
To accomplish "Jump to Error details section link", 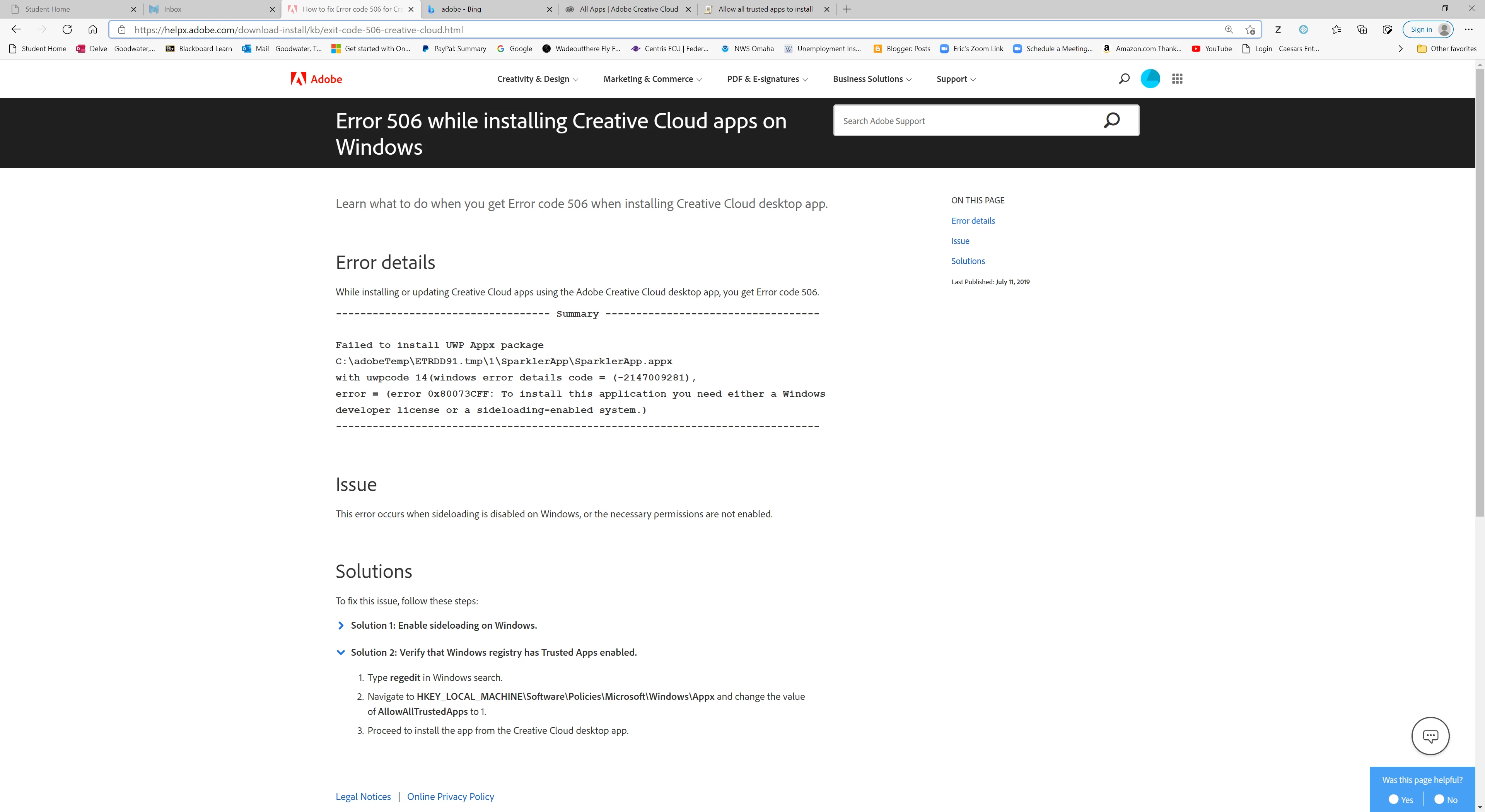I will (x=973, y=221).
